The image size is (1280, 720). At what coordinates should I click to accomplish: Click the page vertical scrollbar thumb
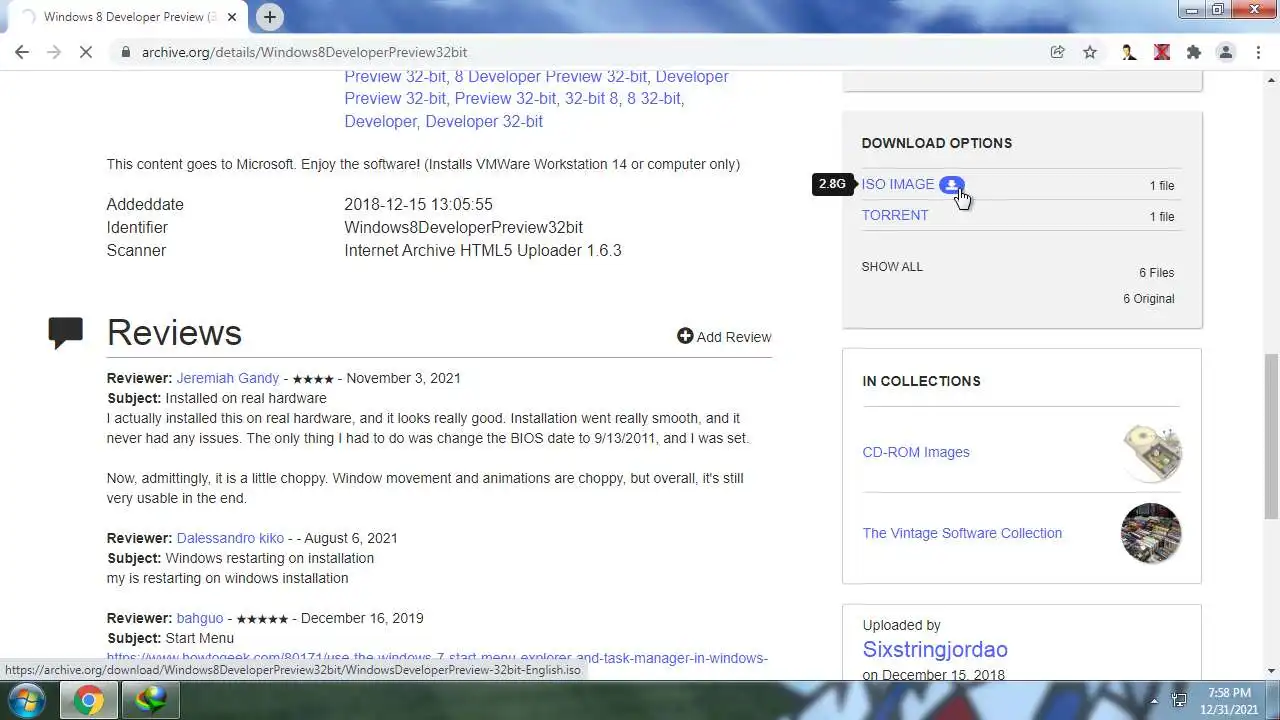point(1271,435)
